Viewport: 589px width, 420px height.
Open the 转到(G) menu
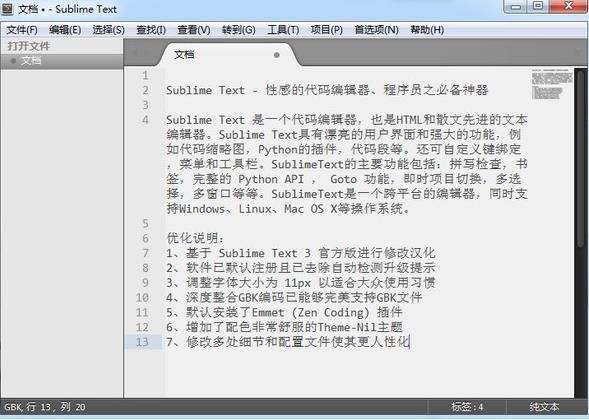pos(239,30)
